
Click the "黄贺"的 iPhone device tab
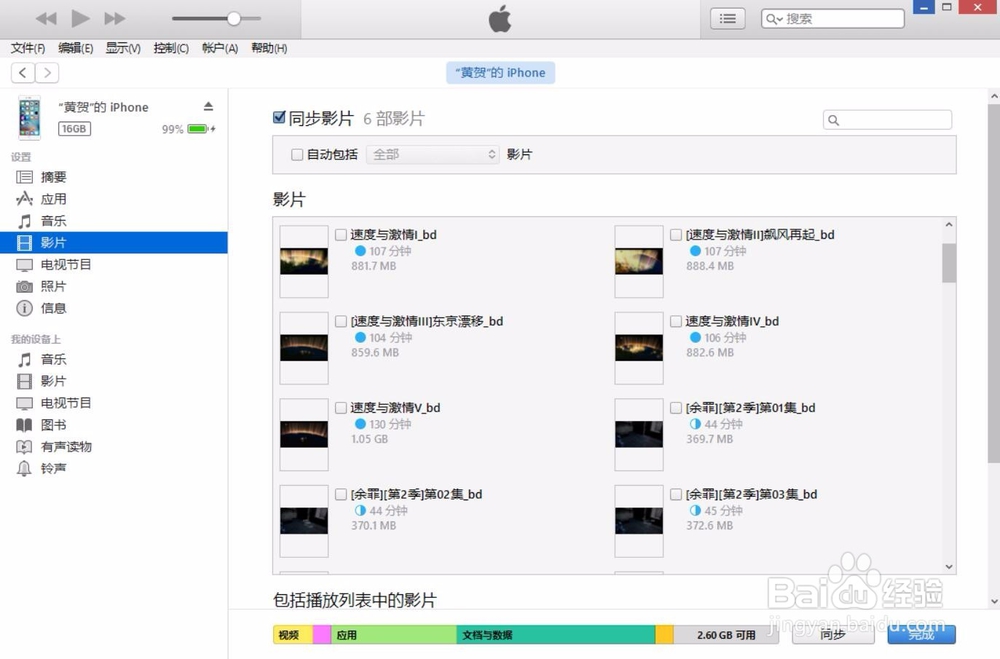(501, 73)
